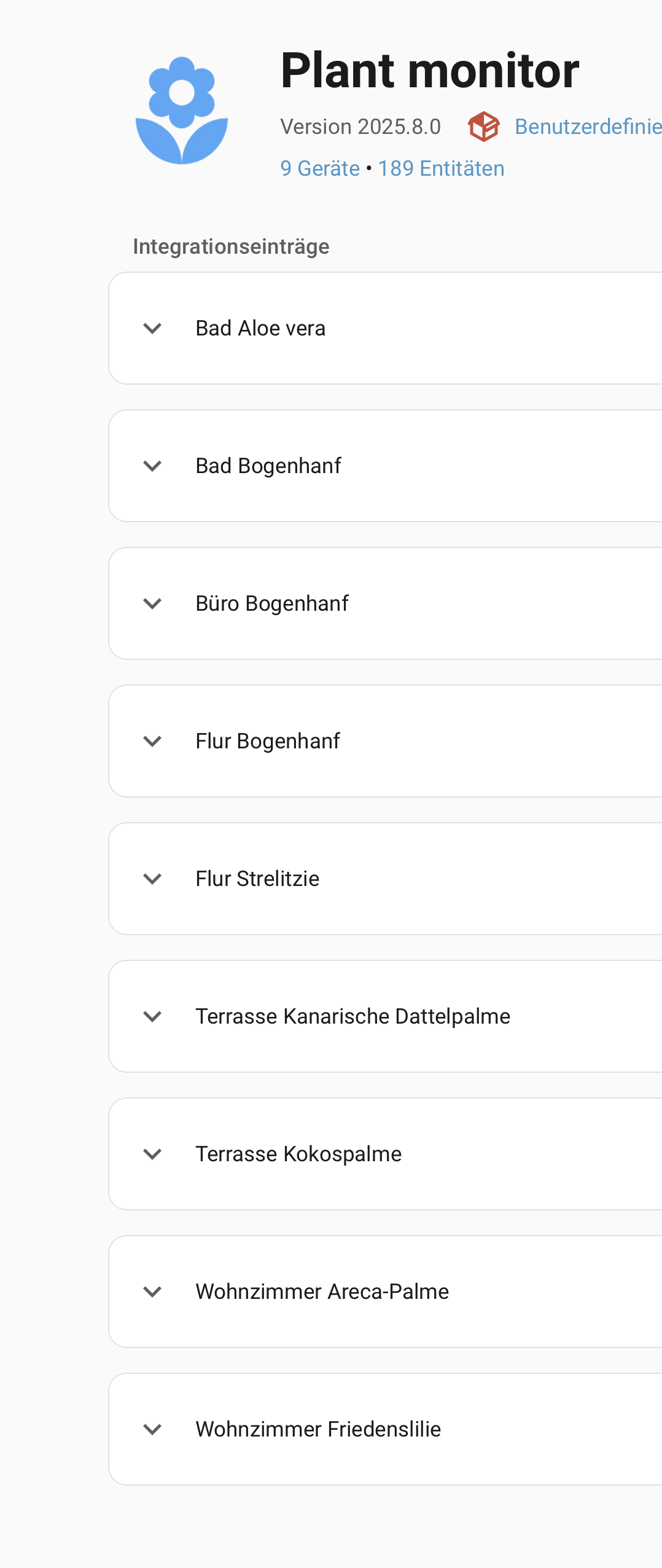Select the Terrasse Kokospalme entry label
The height and width of the screenshot is (1568, 662).
click(x=298, y=1154)
